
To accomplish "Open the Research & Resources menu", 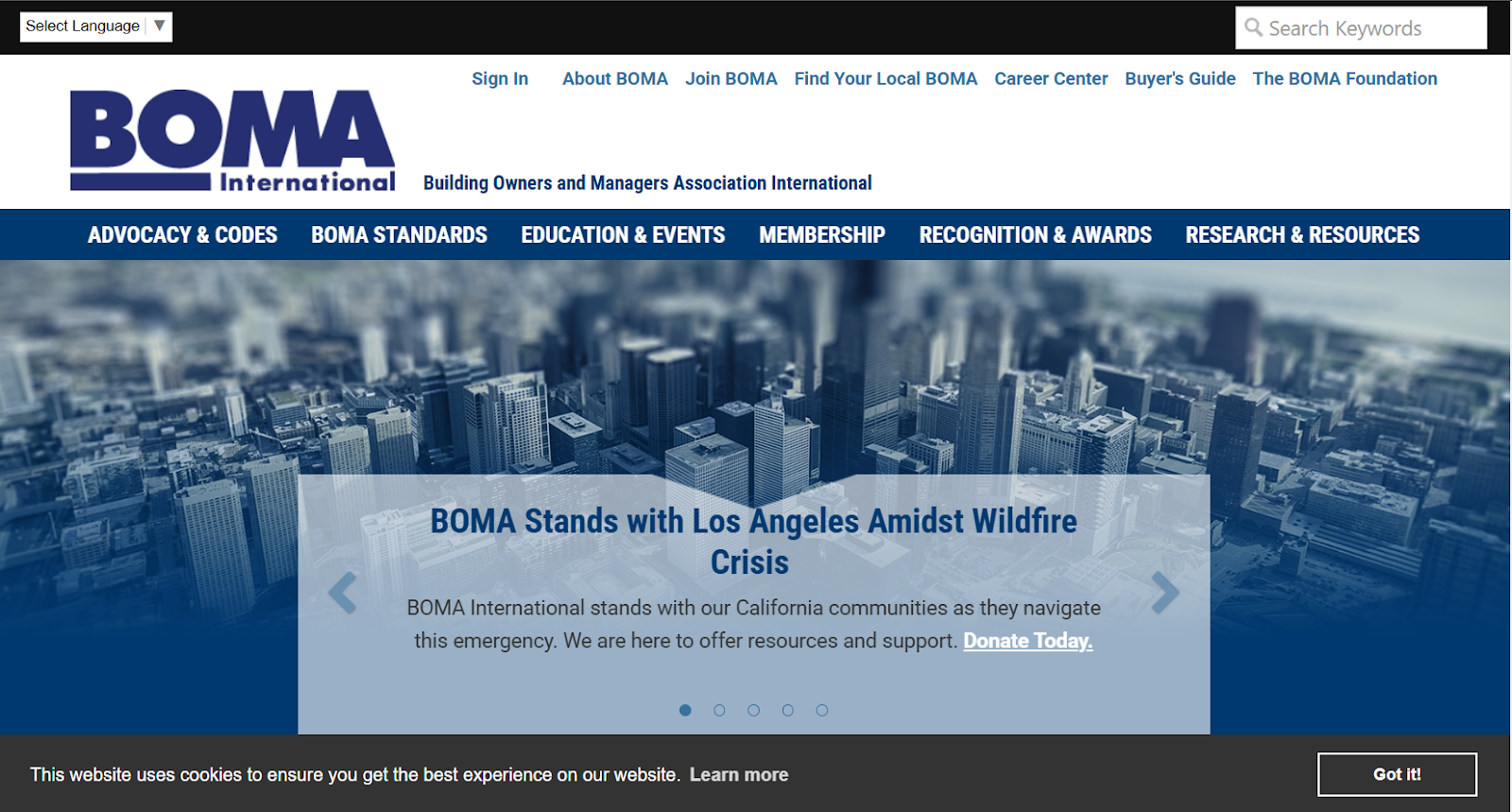I will (1302, 234).
